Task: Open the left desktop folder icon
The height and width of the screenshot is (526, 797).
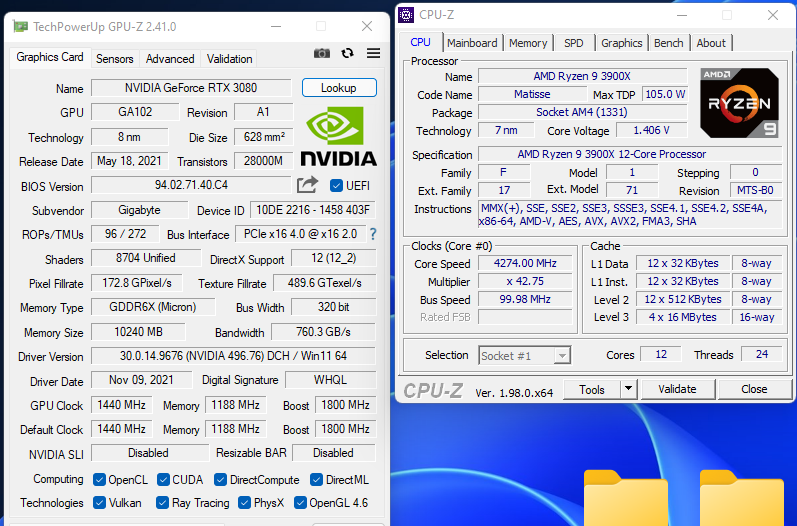Action: pos(626,498)
